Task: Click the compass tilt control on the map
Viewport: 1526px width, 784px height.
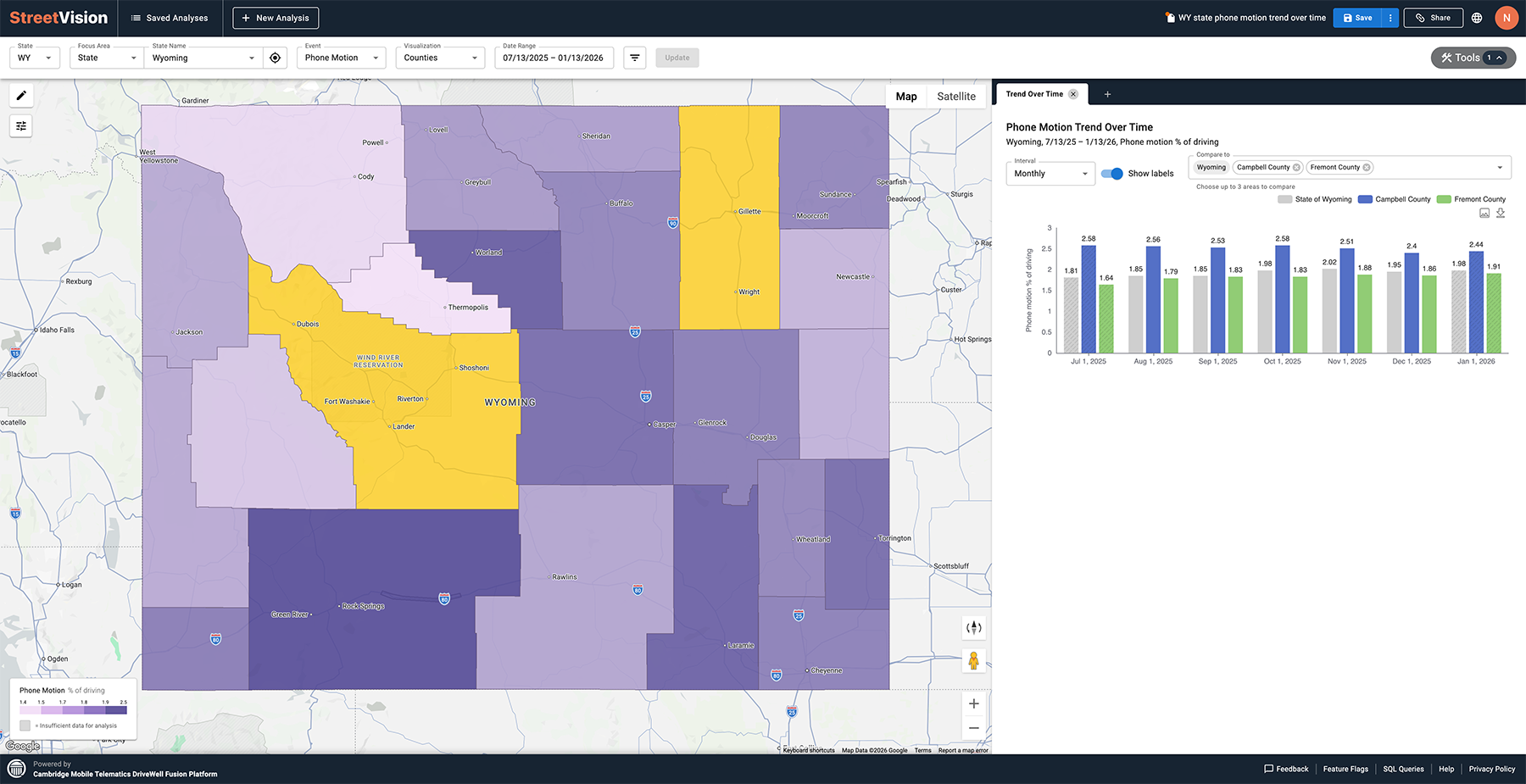Action: pos(973,627)
